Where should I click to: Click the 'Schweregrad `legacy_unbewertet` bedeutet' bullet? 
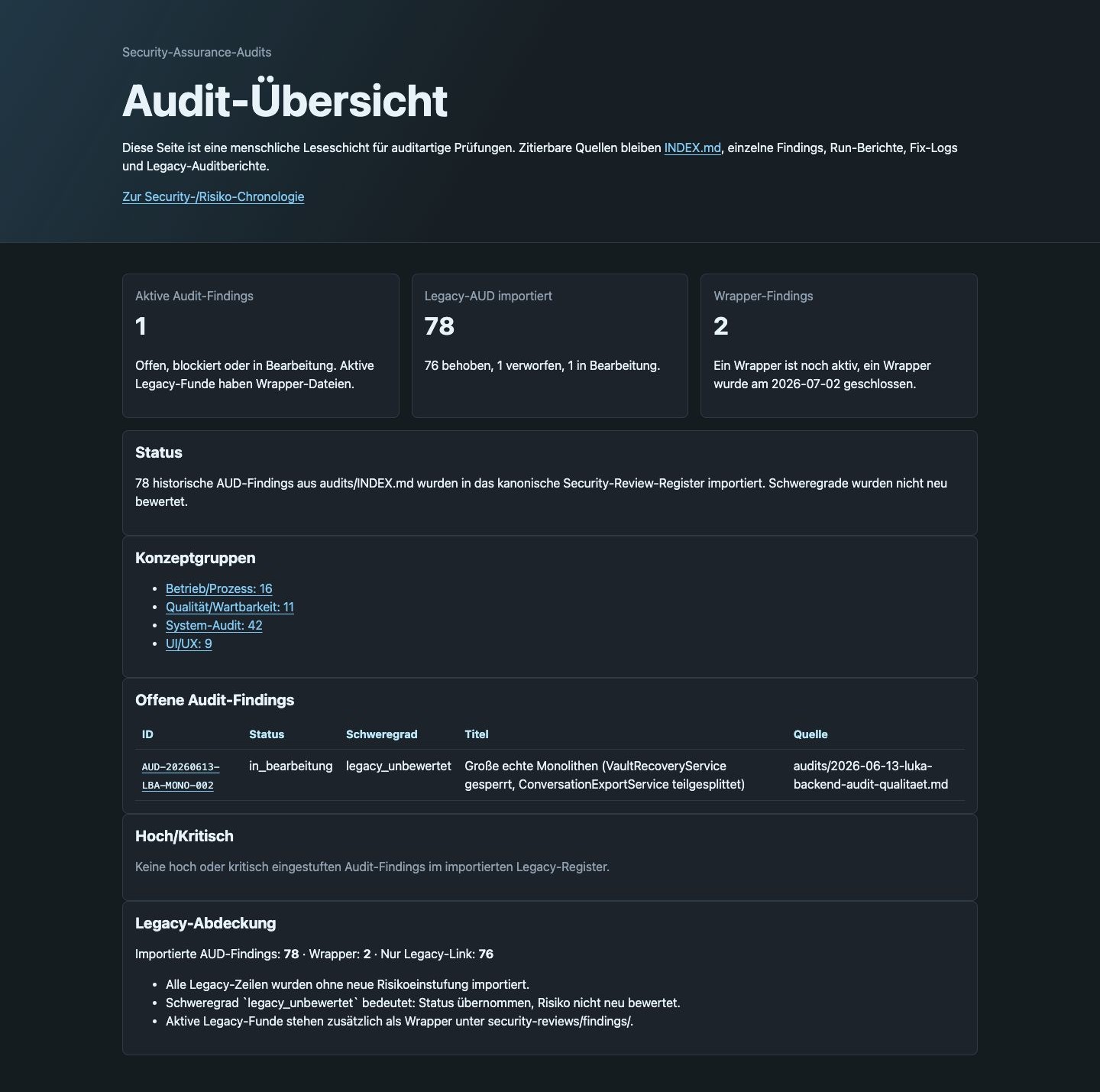tap(423, 1003)
